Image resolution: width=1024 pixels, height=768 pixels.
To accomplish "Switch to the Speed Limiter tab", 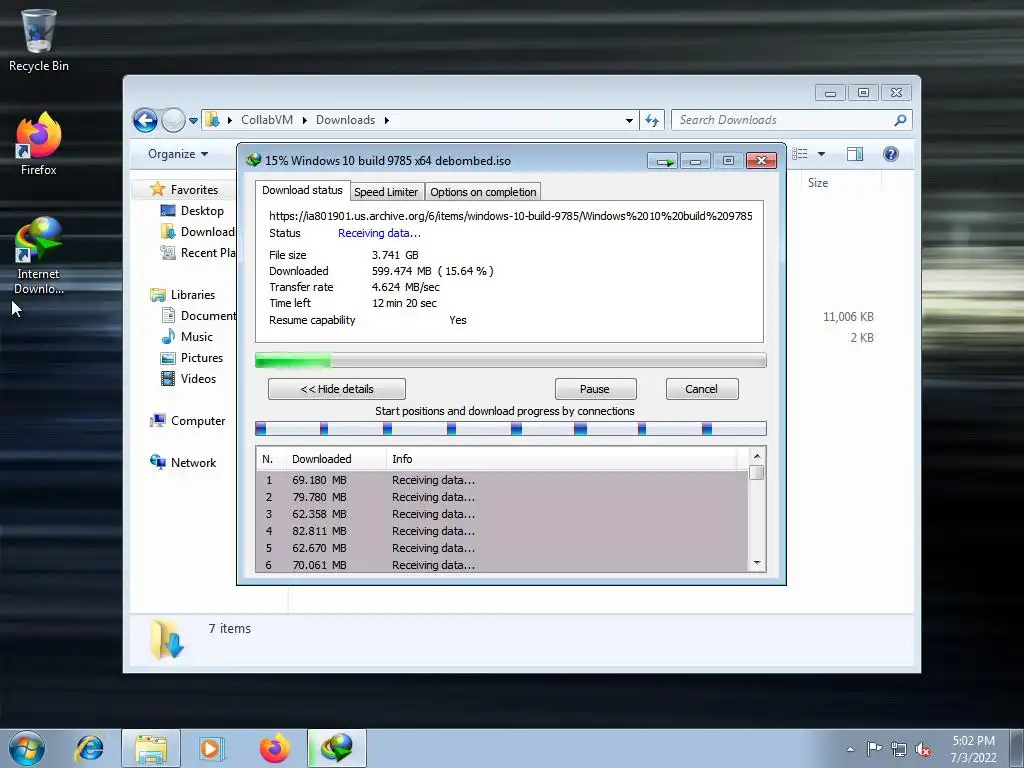I will [x=386, y=192].
